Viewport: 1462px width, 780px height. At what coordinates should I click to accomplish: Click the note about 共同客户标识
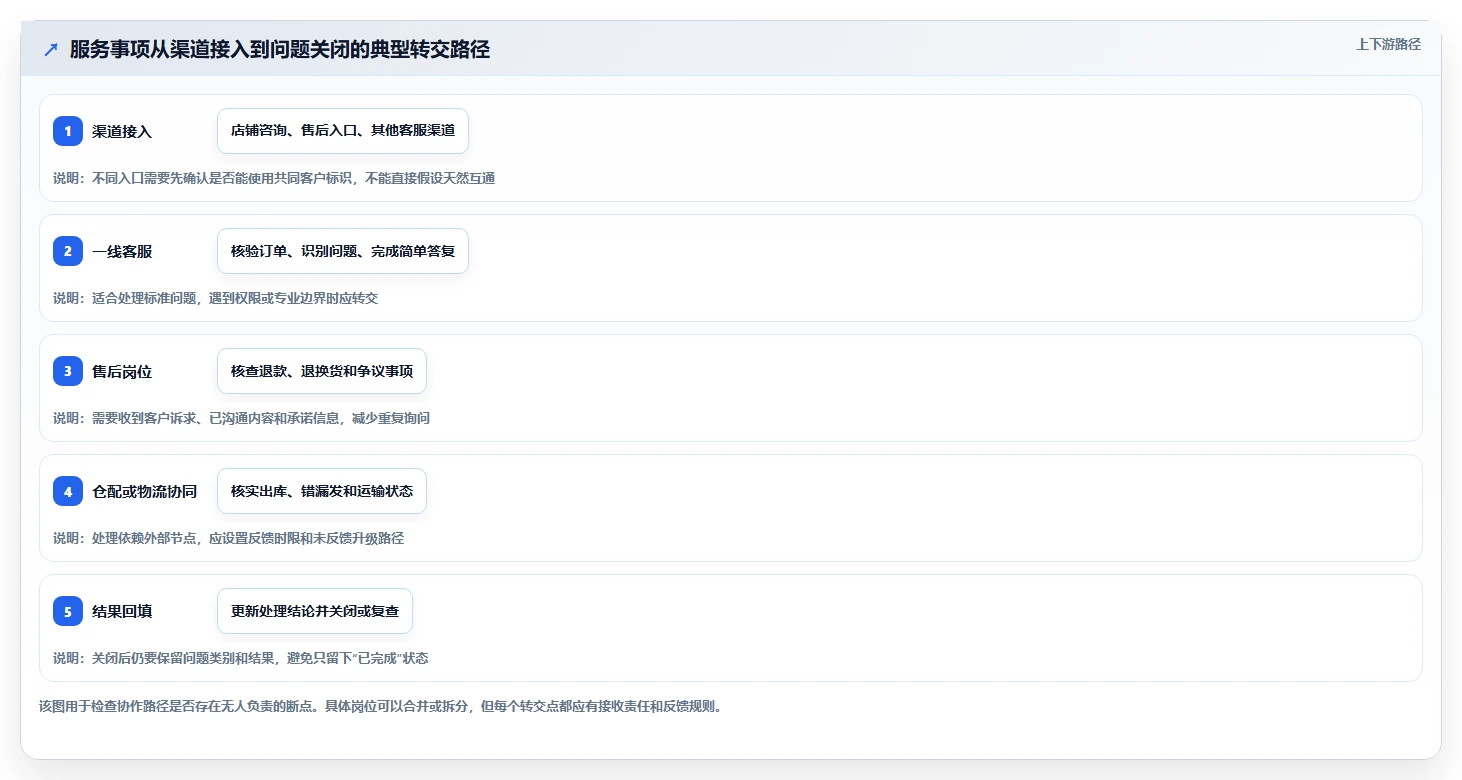coord(274,178)
